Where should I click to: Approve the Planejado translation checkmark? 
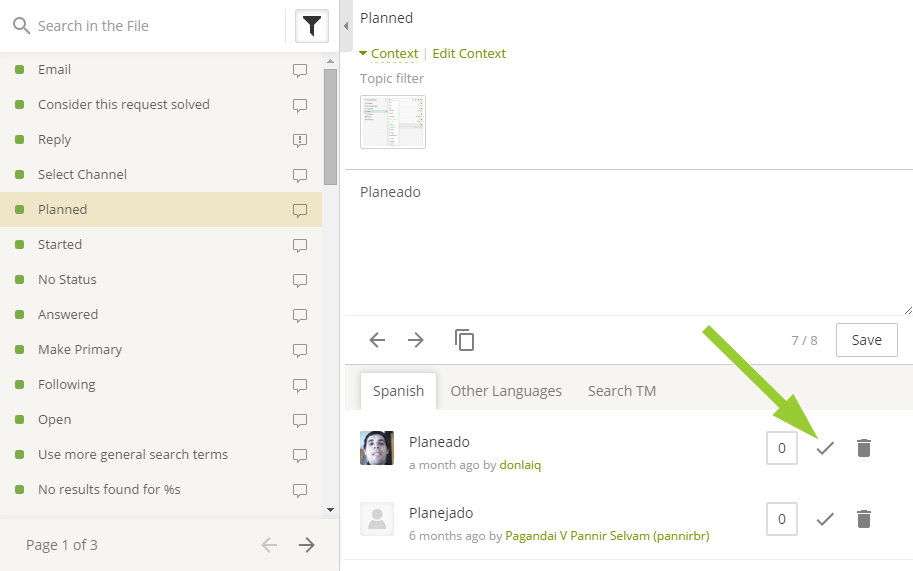coord(825,518)
